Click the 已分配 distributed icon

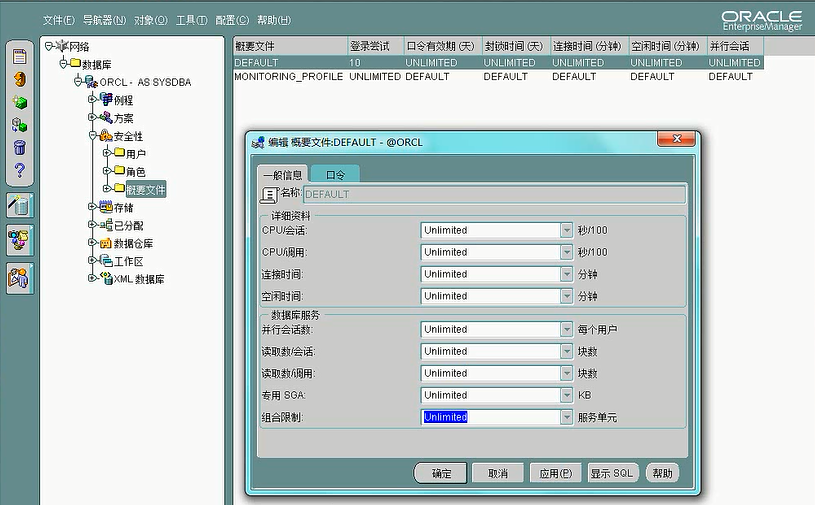coord(106,225)
